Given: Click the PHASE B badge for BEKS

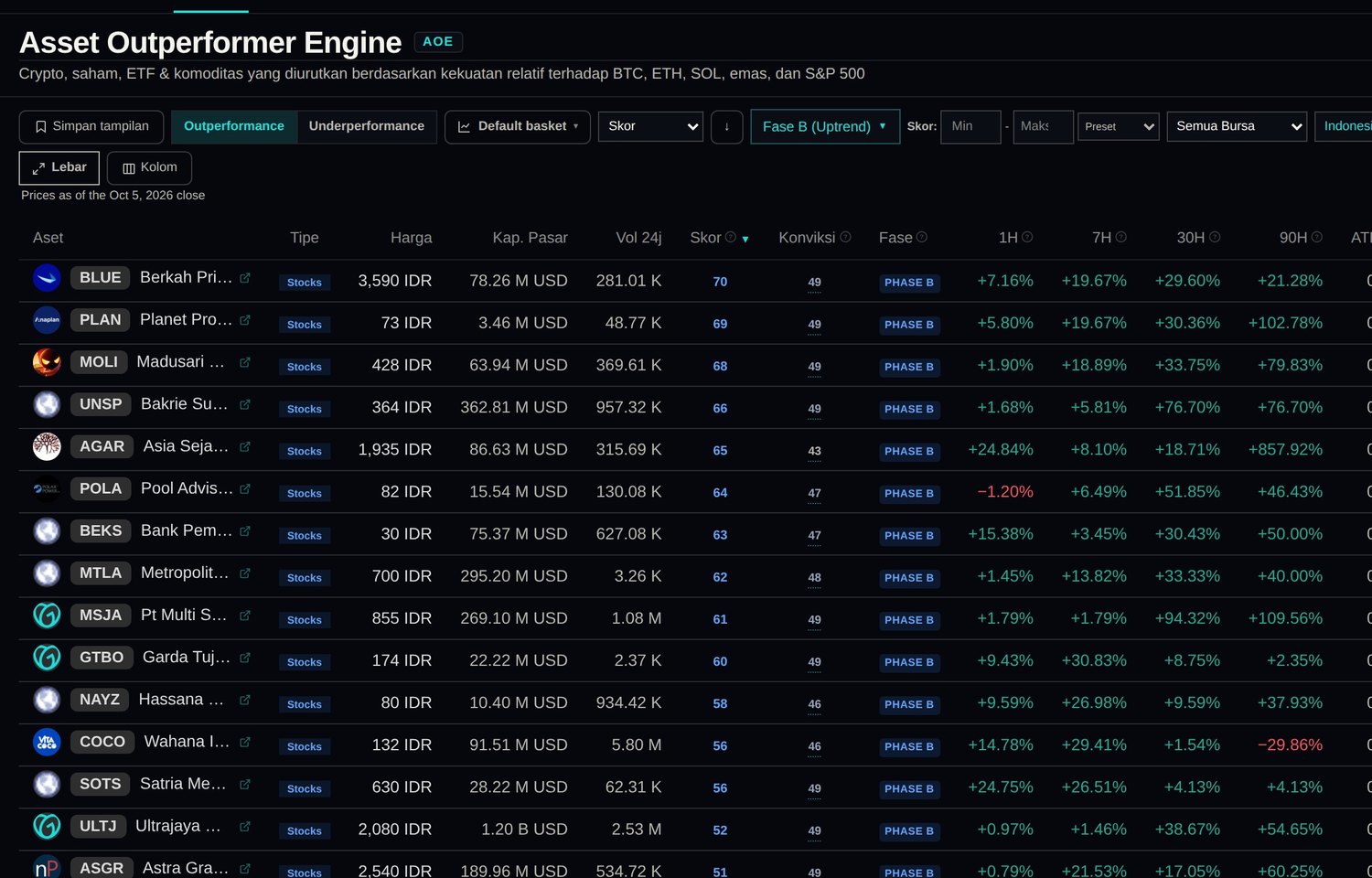Looking at the screenshot, I should point(909,536).
